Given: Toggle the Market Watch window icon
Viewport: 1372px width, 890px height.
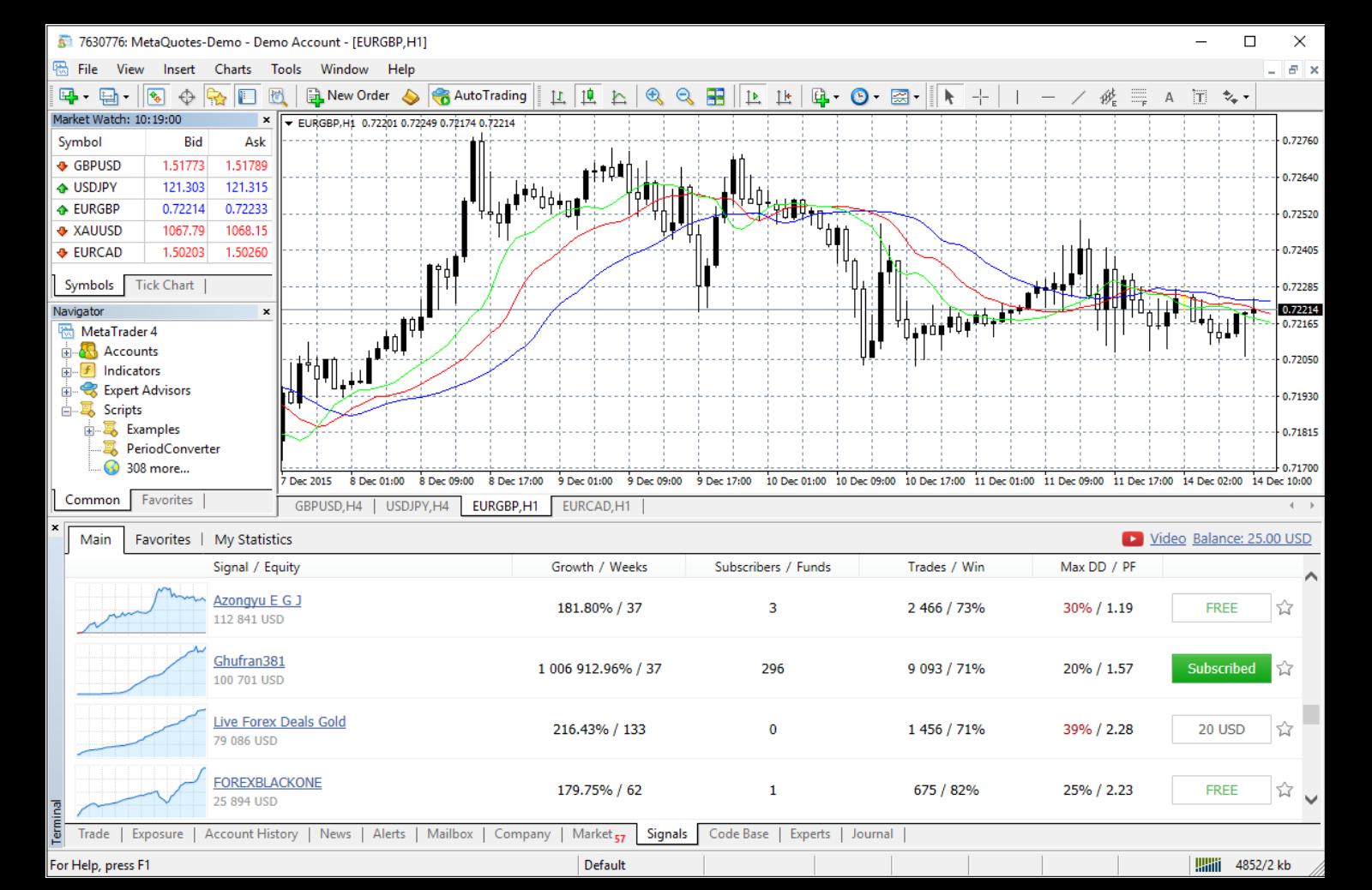Looking at the screenshot, I should click(x=155, y=97).
